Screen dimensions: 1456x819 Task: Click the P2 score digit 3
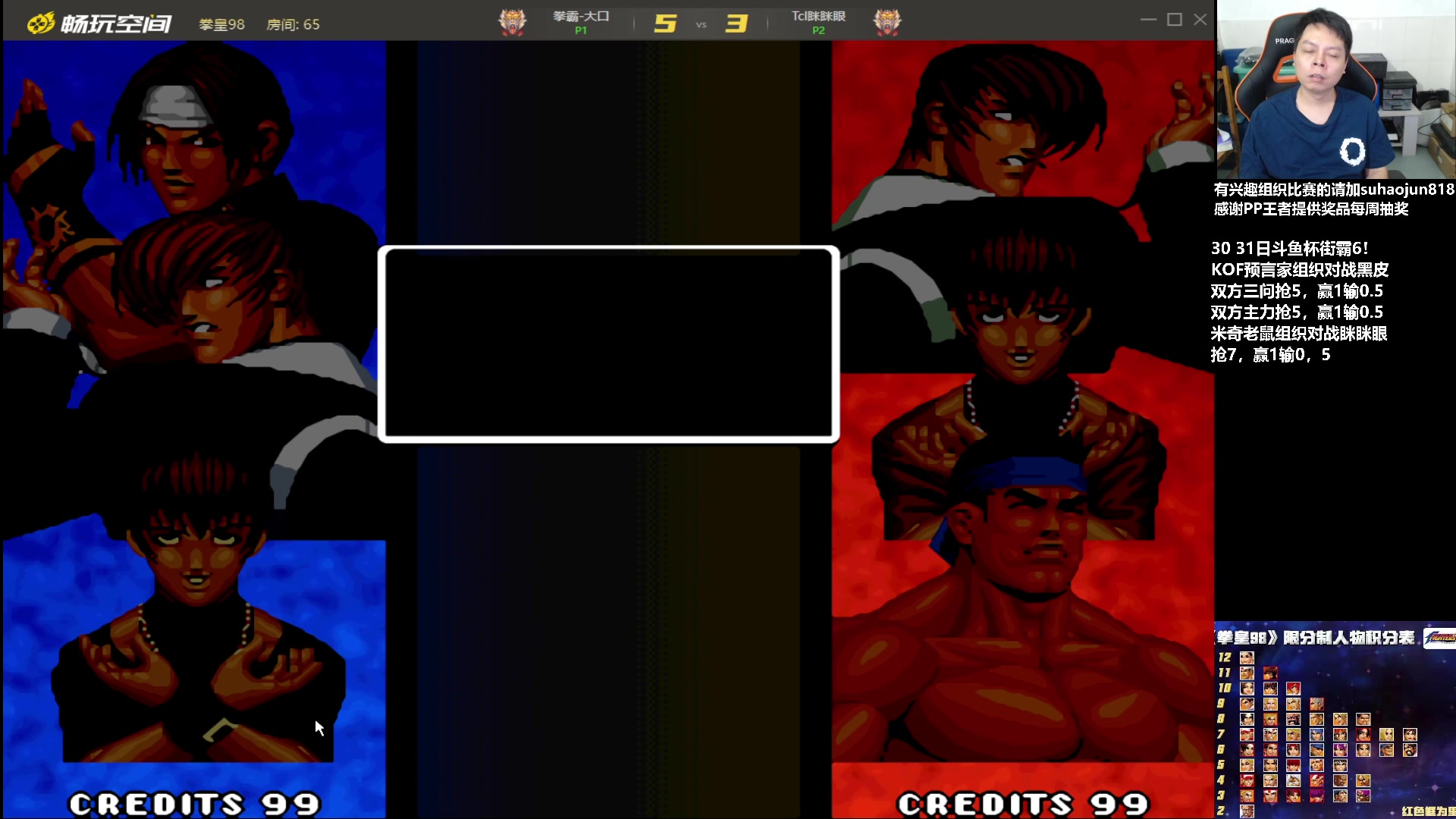coord(736,24)
